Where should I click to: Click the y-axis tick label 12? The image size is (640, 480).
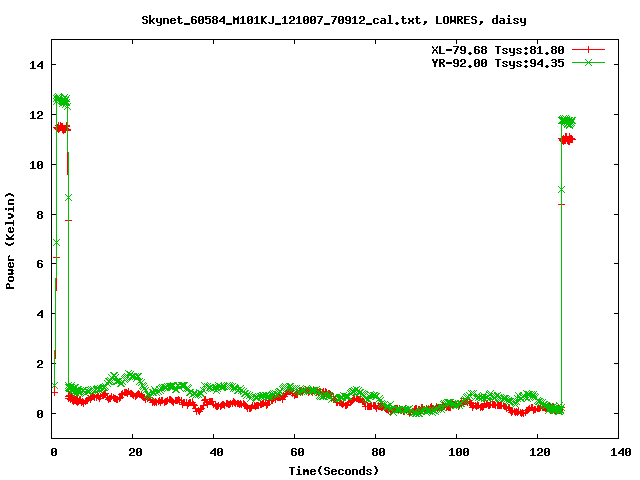pos(37,115)
